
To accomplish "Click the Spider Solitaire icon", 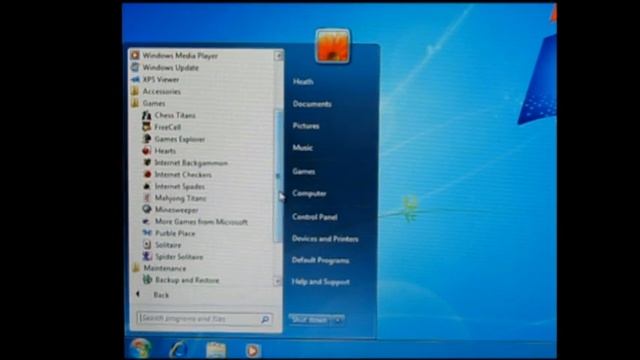I will [x=147, y=256].
